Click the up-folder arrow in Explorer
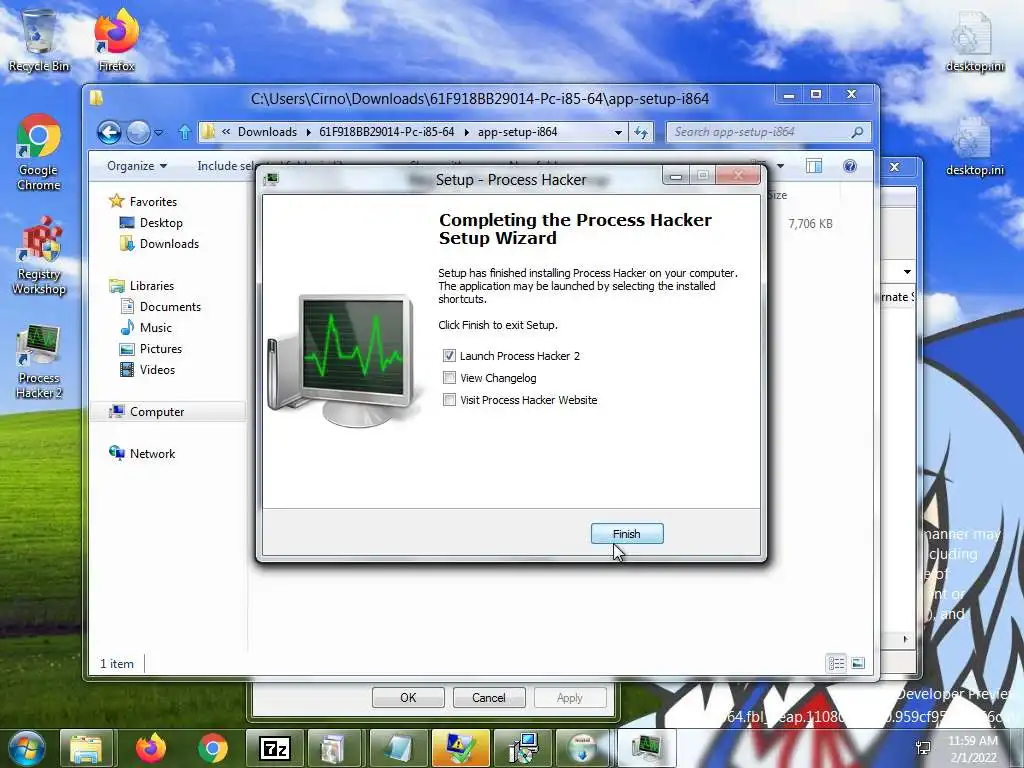This screenshot has width=1024, height=768. click(x=185, y=133)
